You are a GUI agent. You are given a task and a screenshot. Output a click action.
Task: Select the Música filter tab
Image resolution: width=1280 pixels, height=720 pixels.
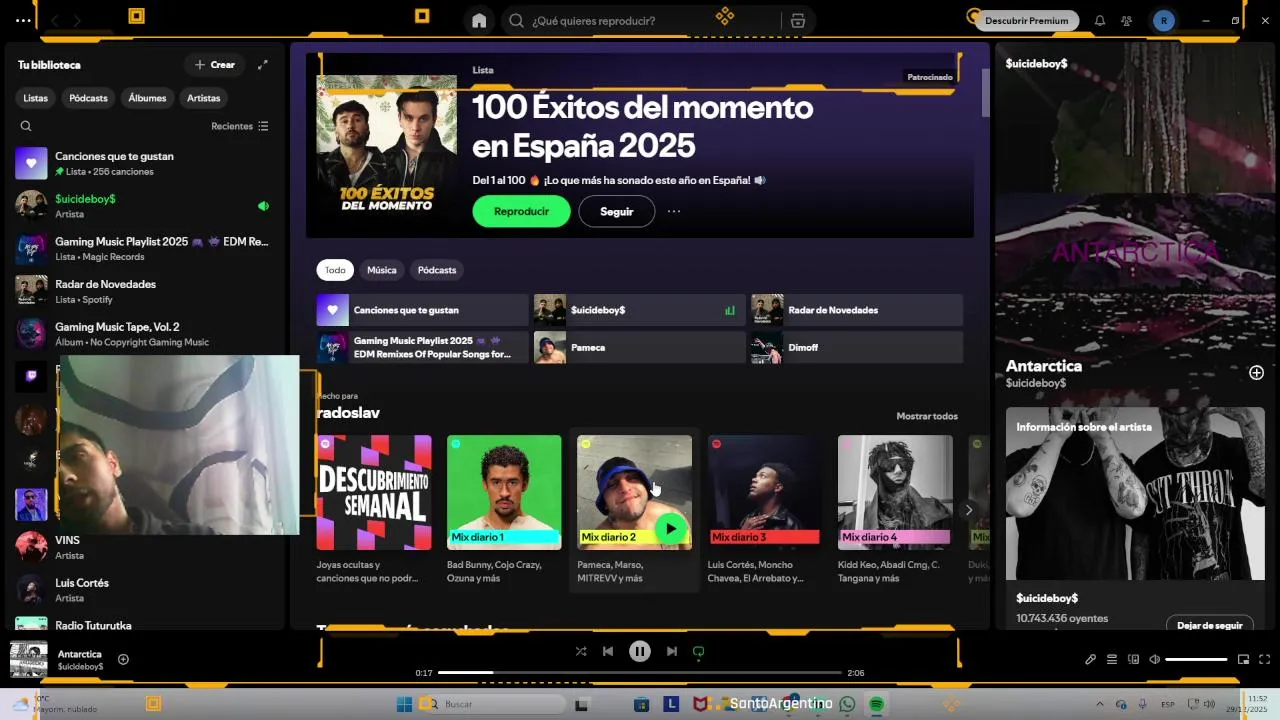tap(382, 270)
